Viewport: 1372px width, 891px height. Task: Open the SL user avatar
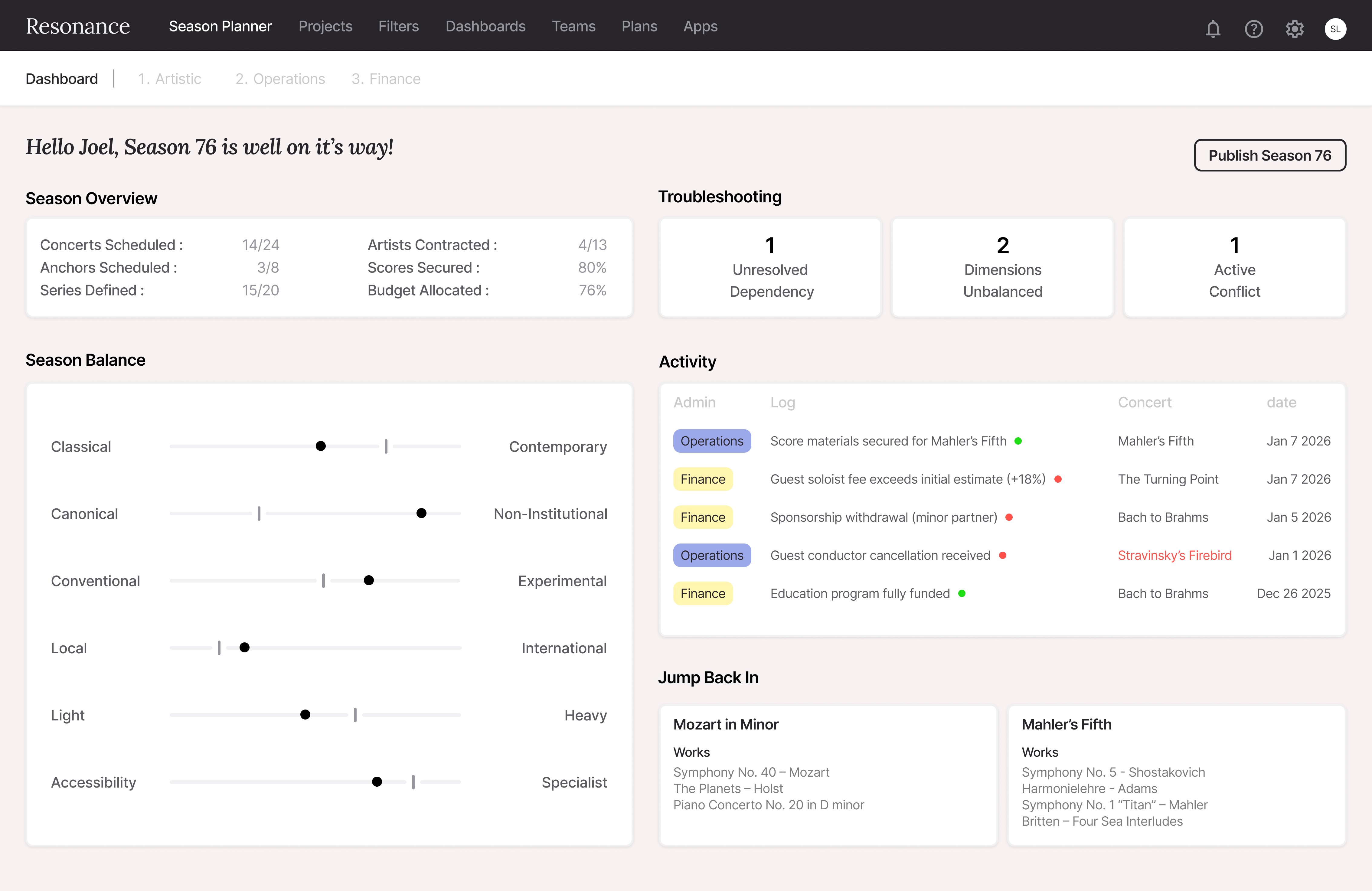[x=1335, y=29]
